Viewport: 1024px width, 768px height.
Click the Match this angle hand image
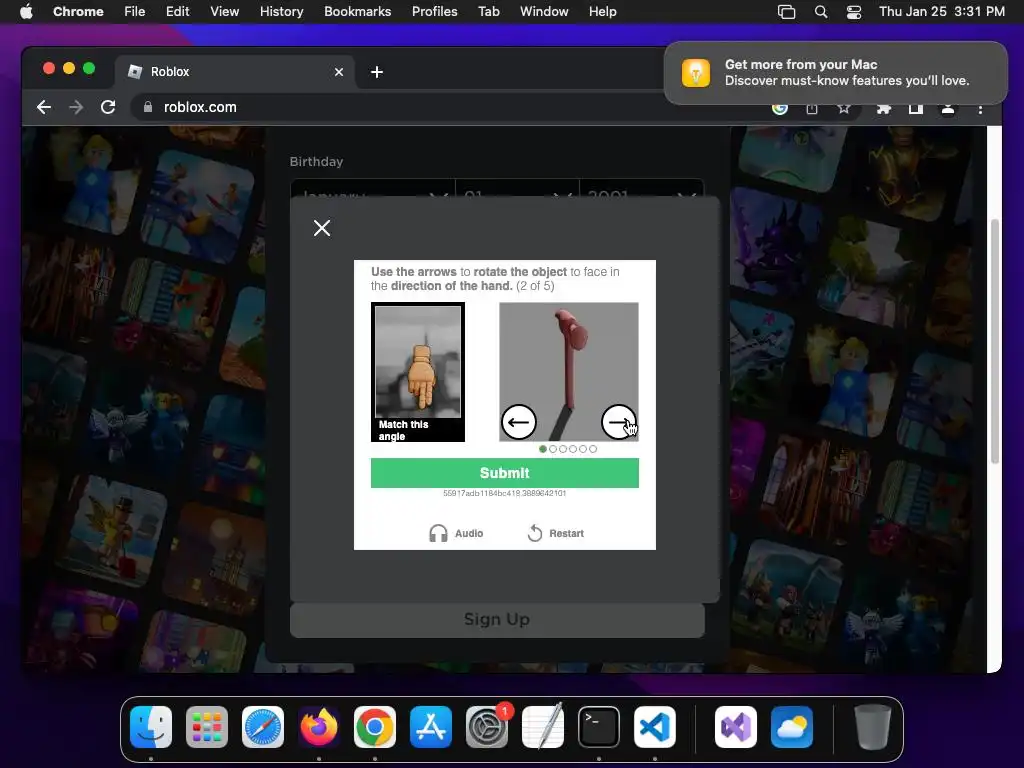click(x=418, y=372)
